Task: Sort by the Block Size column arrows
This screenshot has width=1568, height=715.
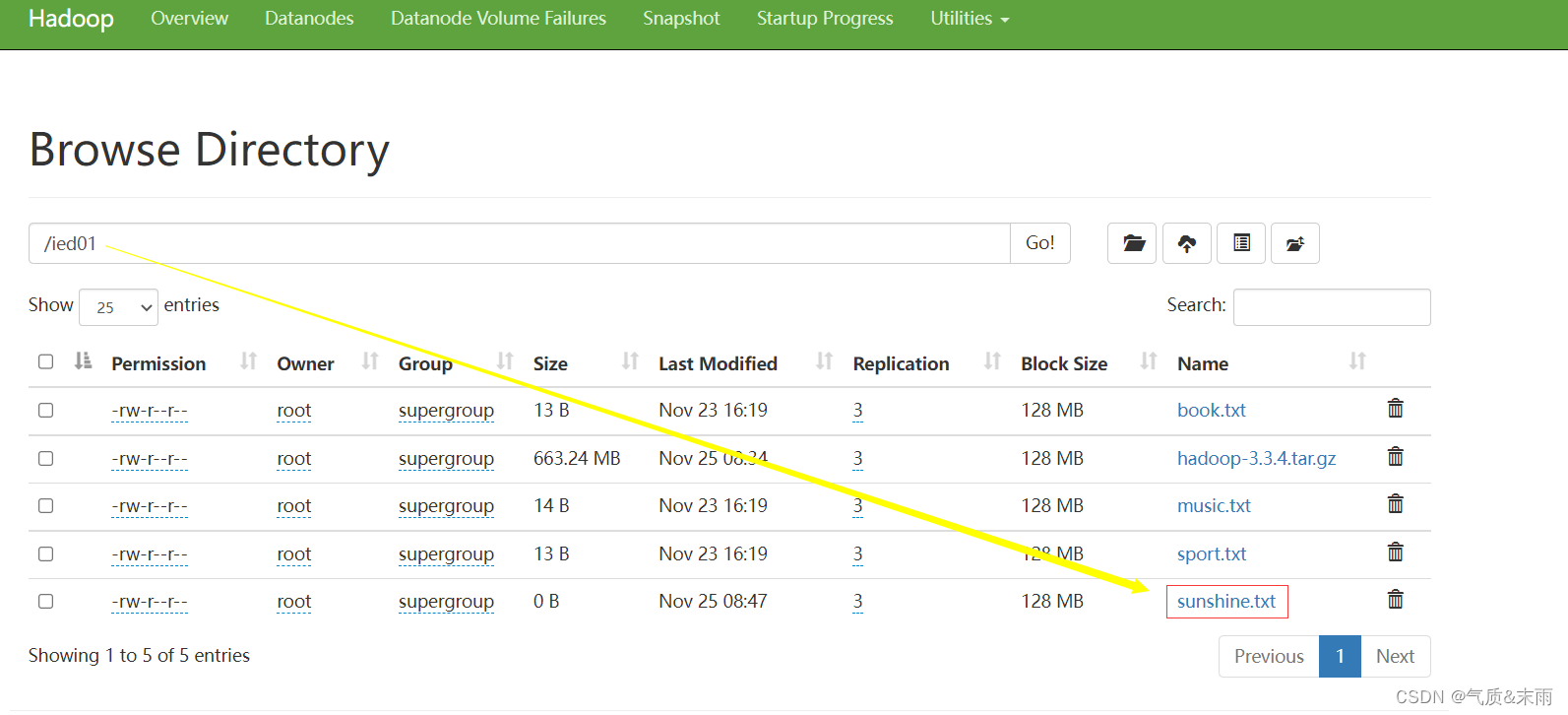Action: (x=1148, y=362)
